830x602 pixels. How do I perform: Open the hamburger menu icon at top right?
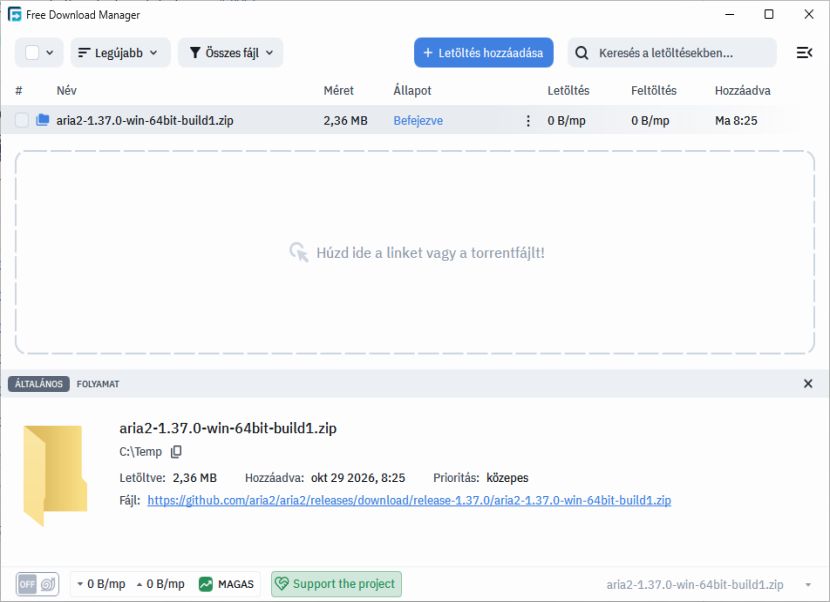coord(804,52)
